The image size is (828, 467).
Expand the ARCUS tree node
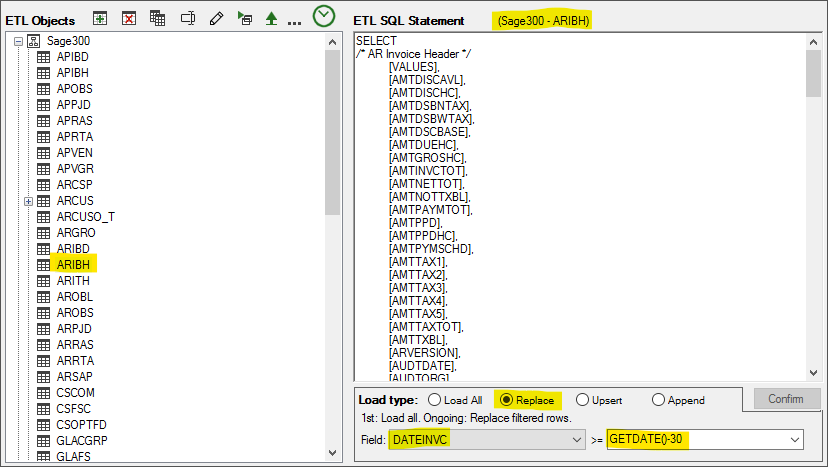[x=29, y=201]
